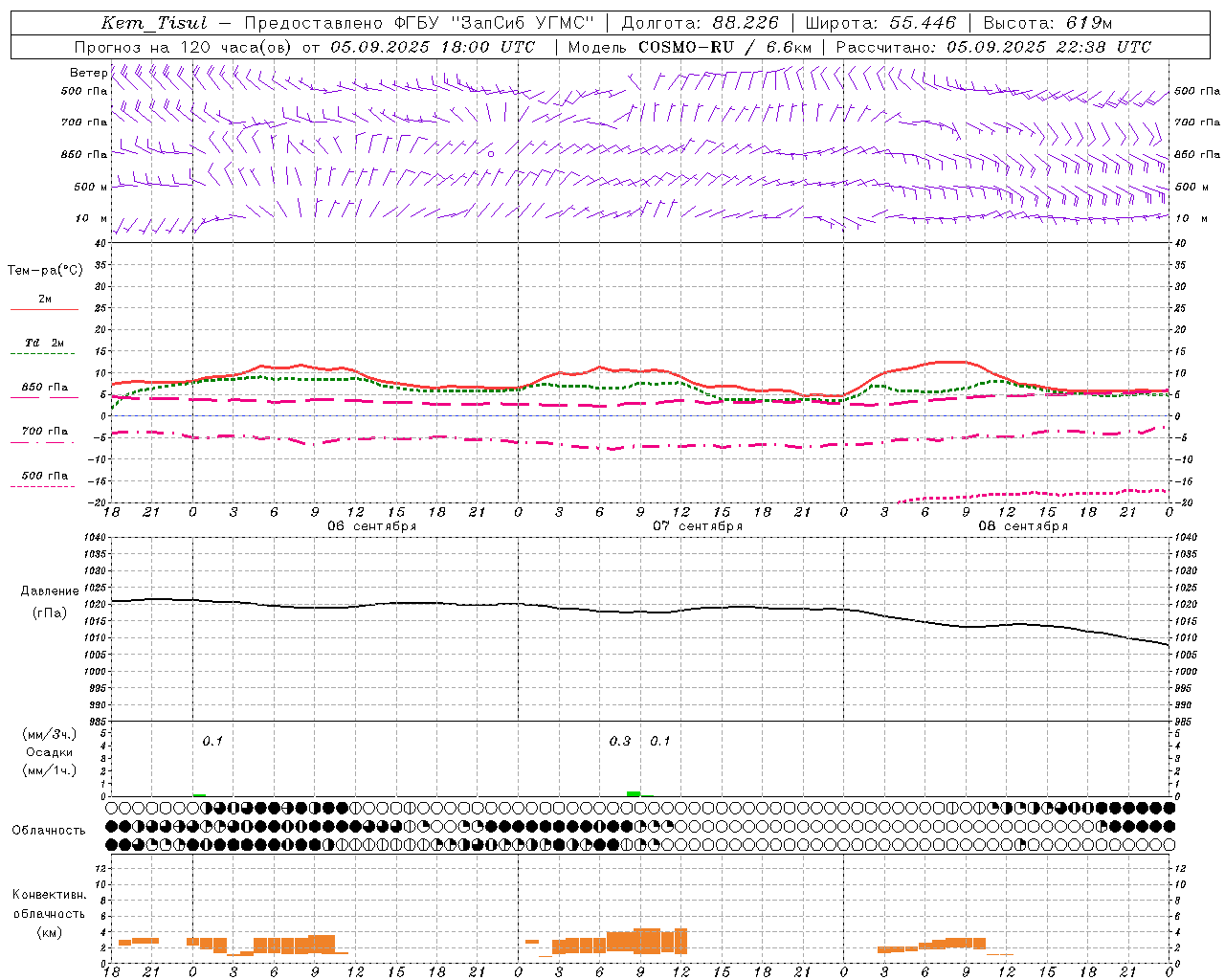Image resolution: width=1225 pixels, height=980 pixels.
Task: Click the green precipitation bar on 07 сентября
Action: (634, 793)
